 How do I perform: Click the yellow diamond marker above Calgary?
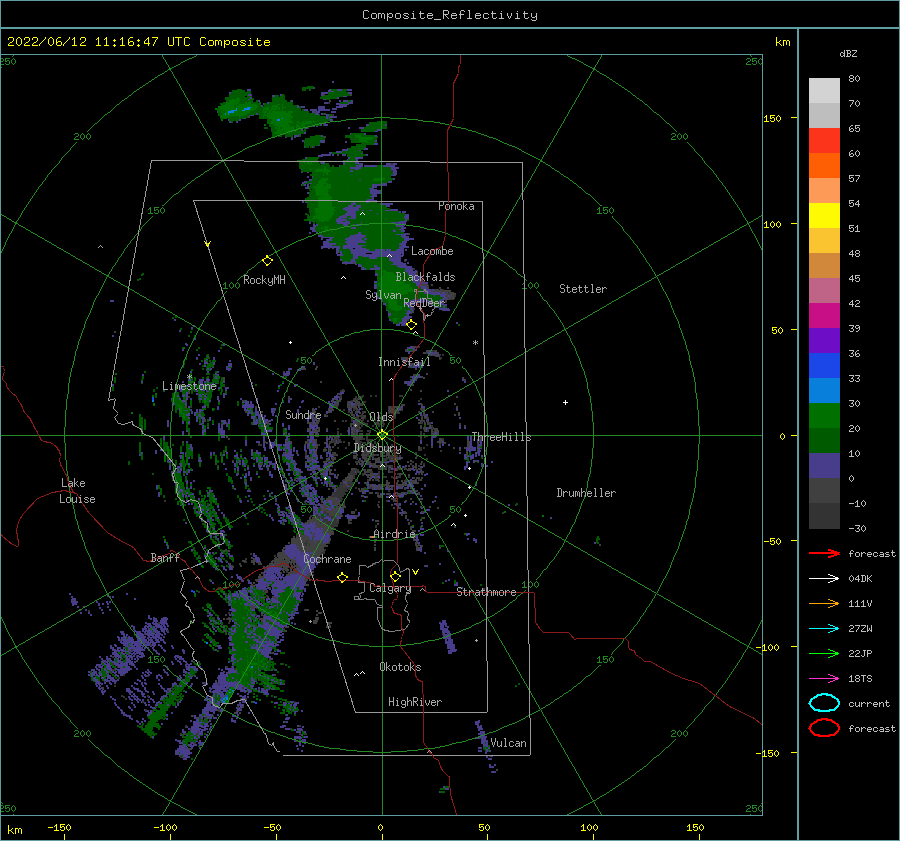pos(395,576)
